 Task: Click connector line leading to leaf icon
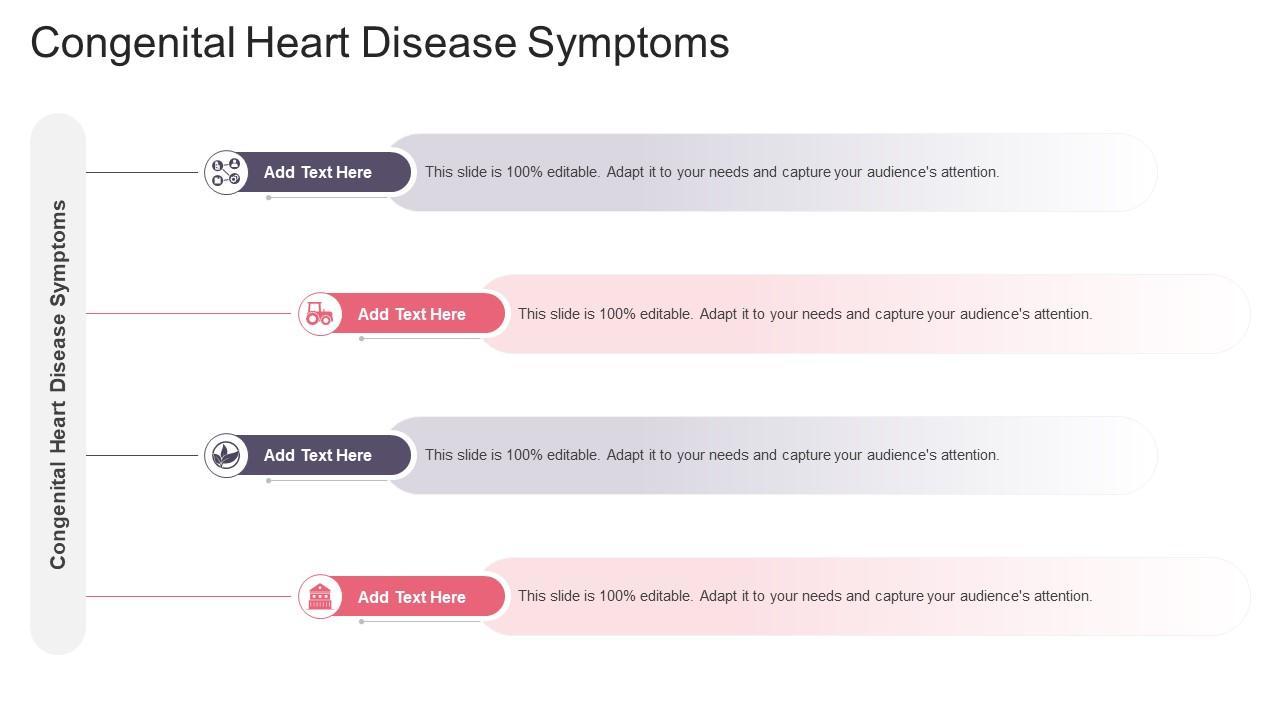(x=142, y=455)
